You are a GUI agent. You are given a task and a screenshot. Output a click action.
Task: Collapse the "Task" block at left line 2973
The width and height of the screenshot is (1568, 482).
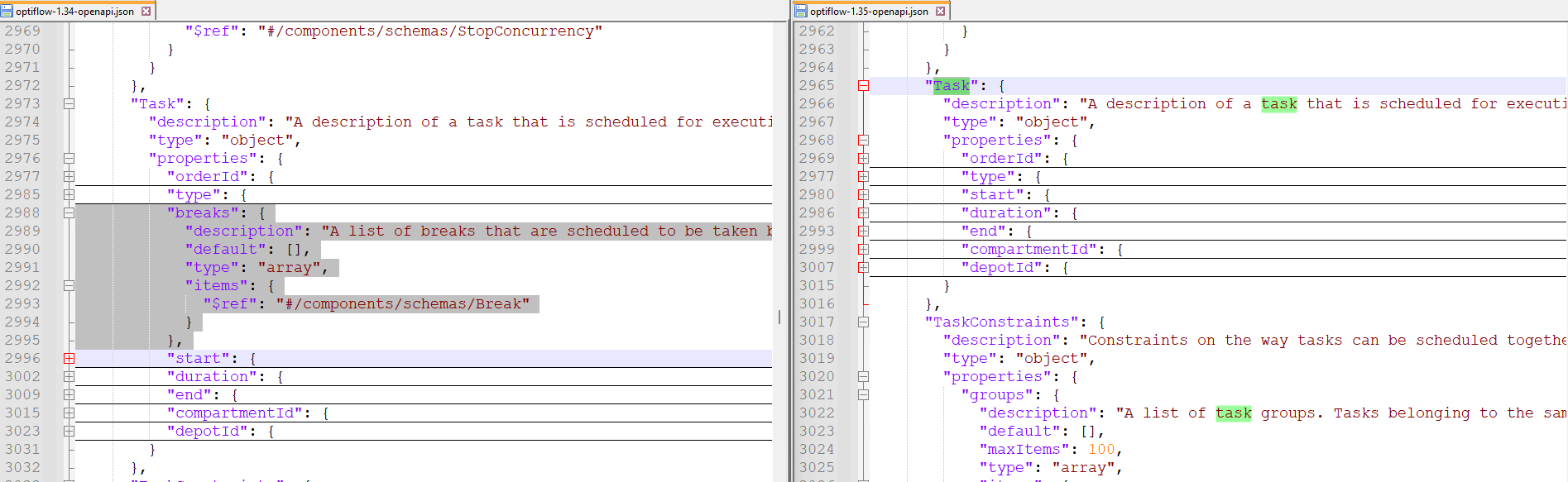point(69,104)
